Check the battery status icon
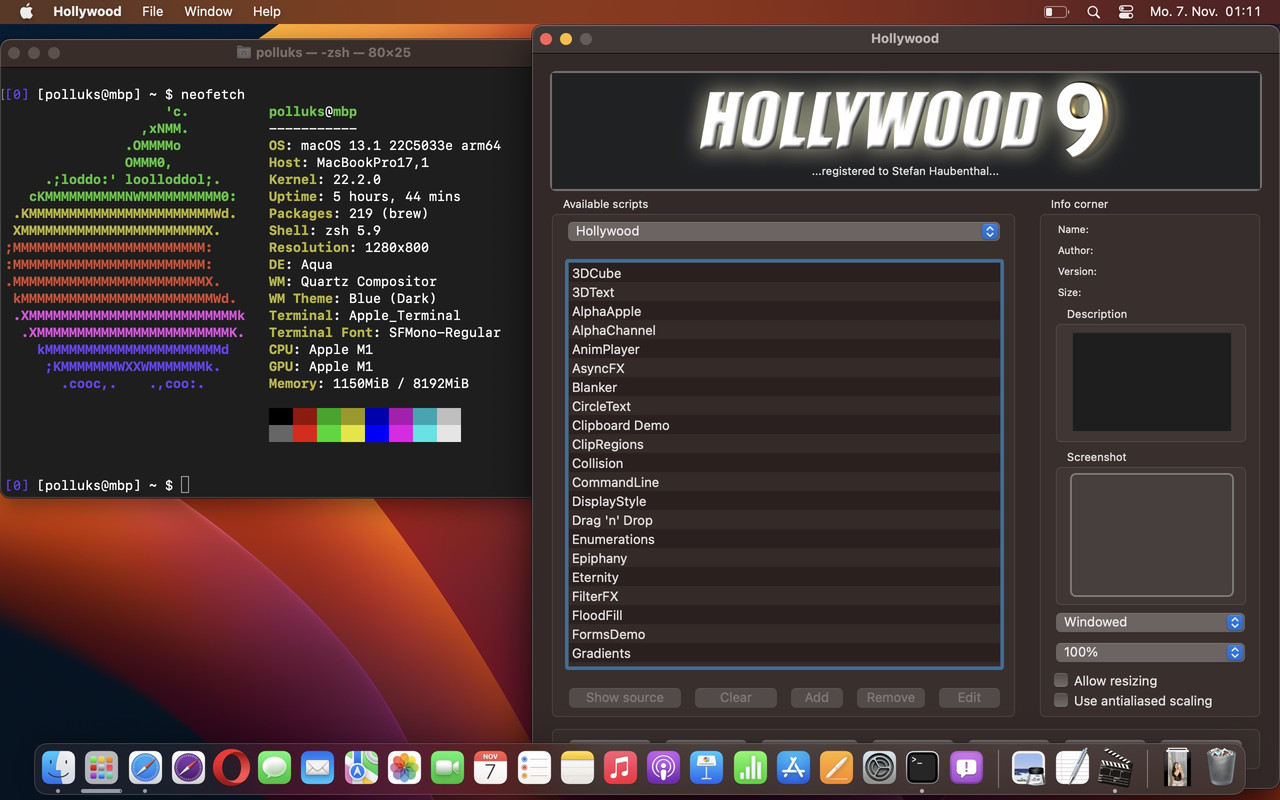The width and height of the screenshot is (1280, 800). (1056, 12)
